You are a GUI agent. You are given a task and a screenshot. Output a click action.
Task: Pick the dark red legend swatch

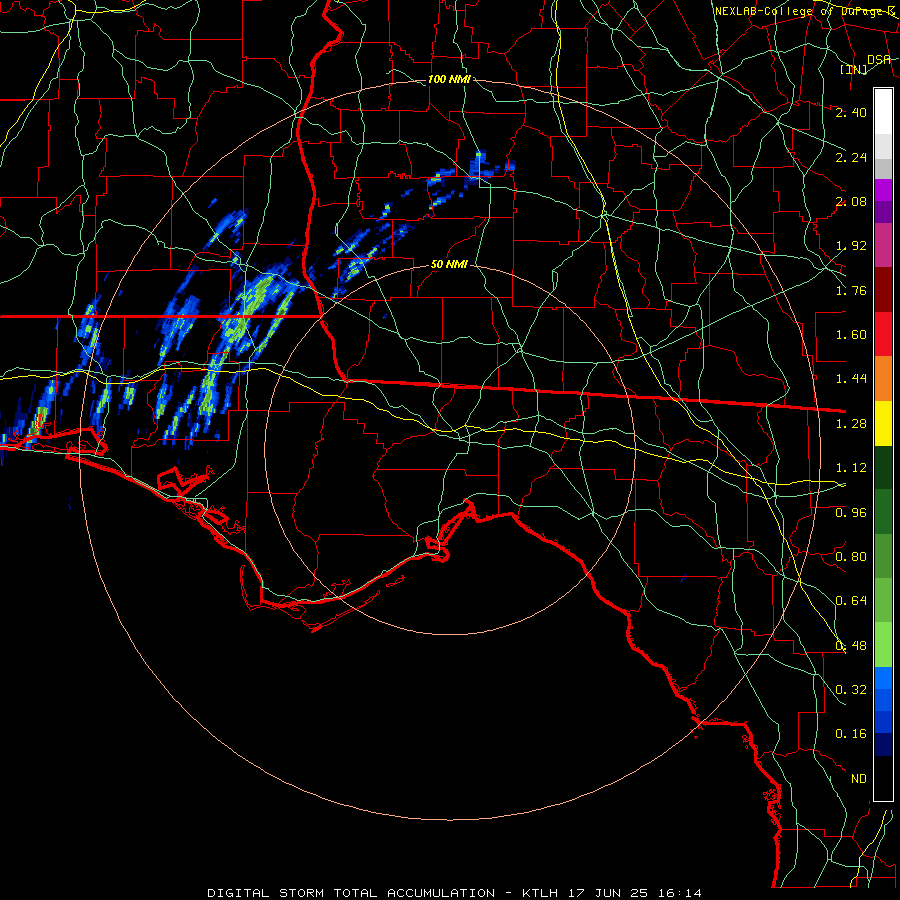coord(883,290)
